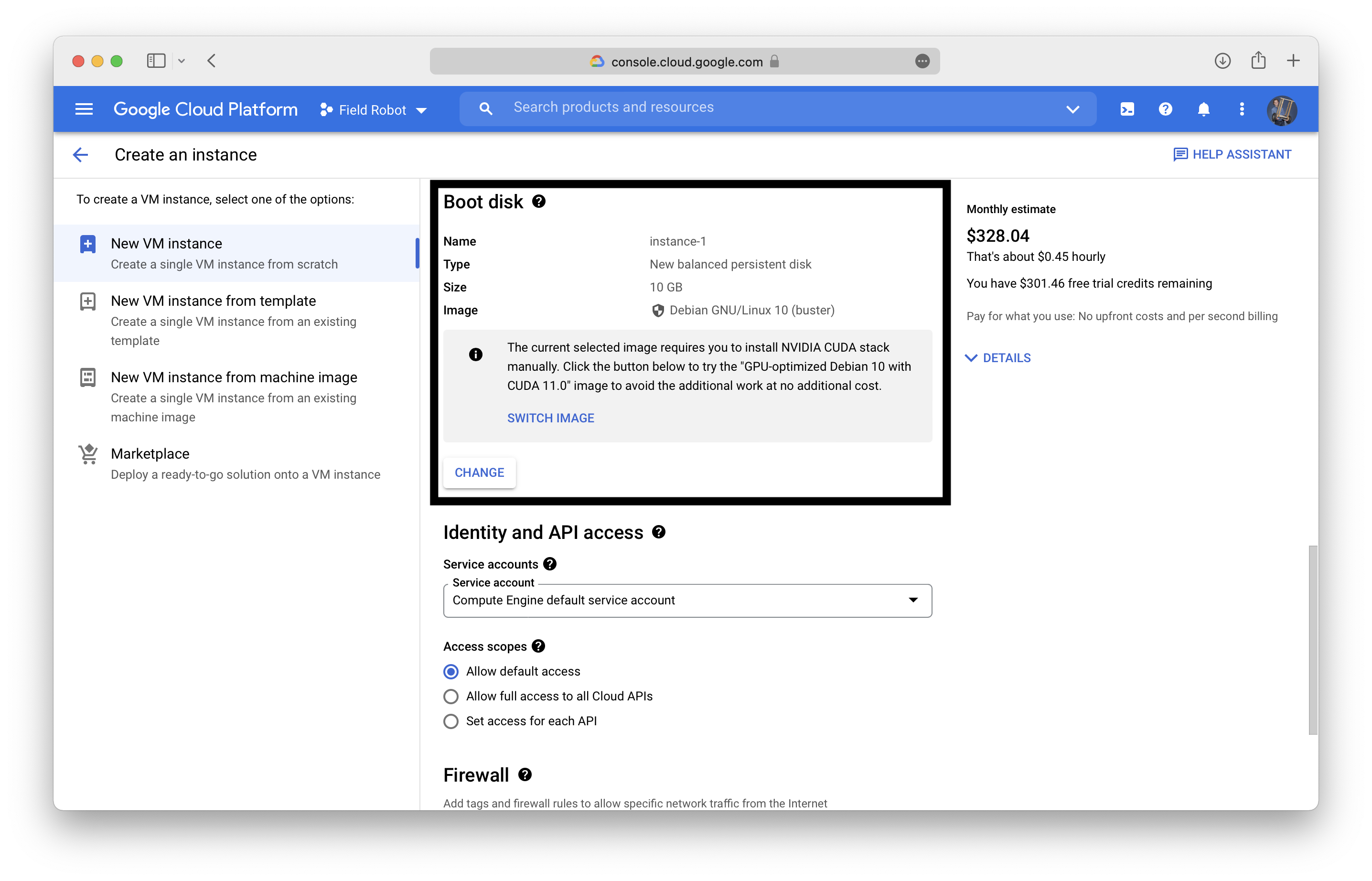Open a new Safari tab
Image resolution: width=1372 pixels, height=881 pixels.
(x=1293, y=61)
